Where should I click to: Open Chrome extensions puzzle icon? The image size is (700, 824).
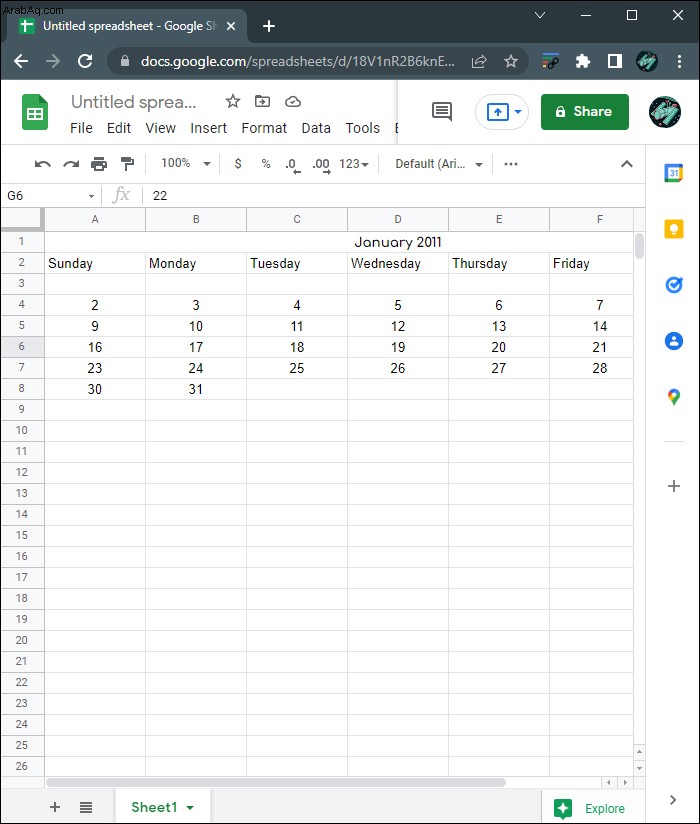coord(582,61)
